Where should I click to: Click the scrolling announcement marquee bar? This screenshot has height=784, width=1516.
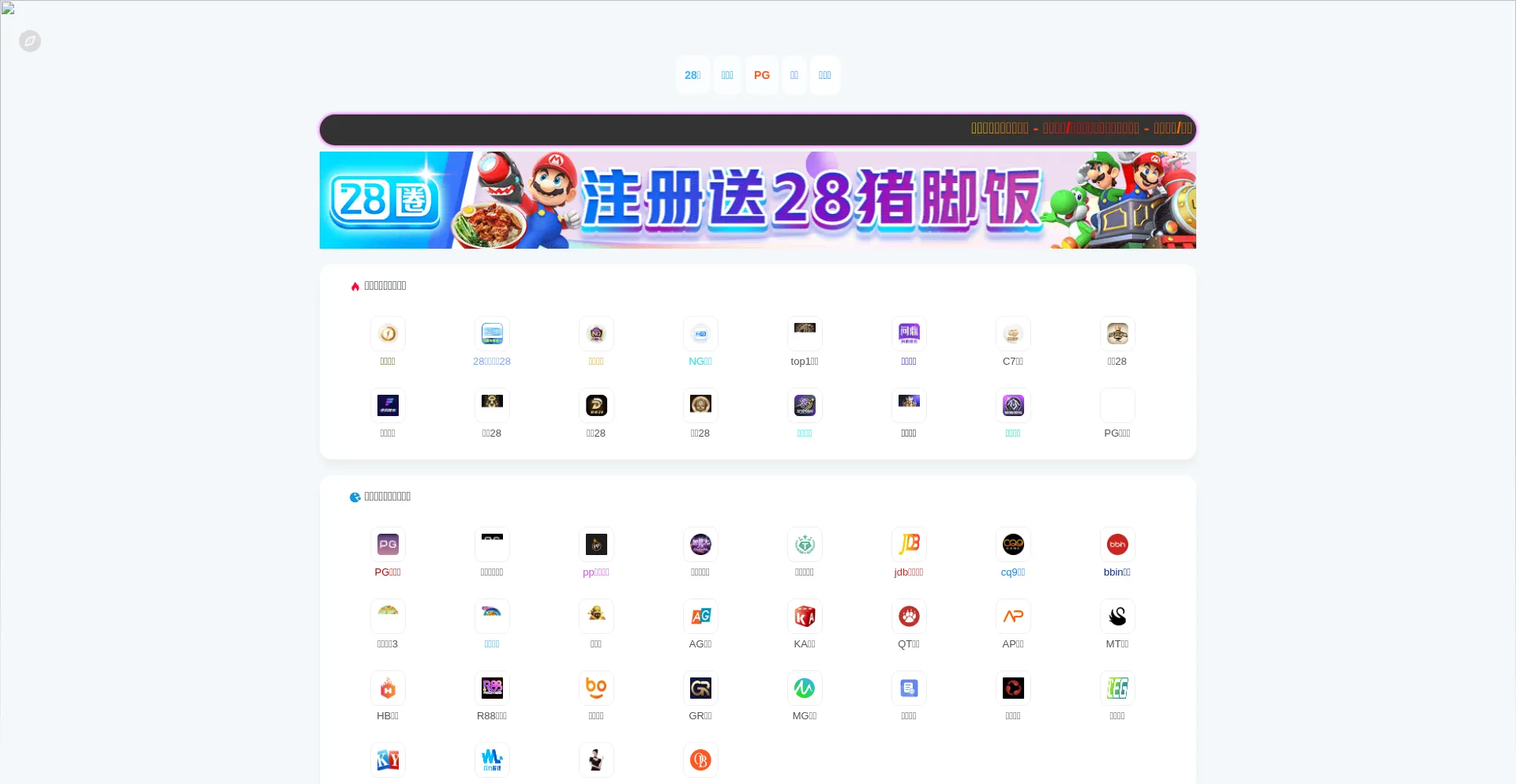click(757, 129)
